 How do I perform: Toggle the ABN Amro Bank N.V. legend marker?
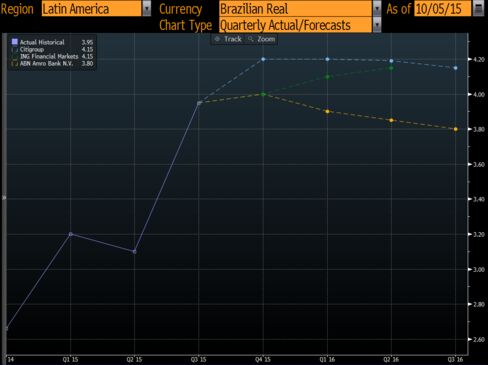(x=15, y=63)
